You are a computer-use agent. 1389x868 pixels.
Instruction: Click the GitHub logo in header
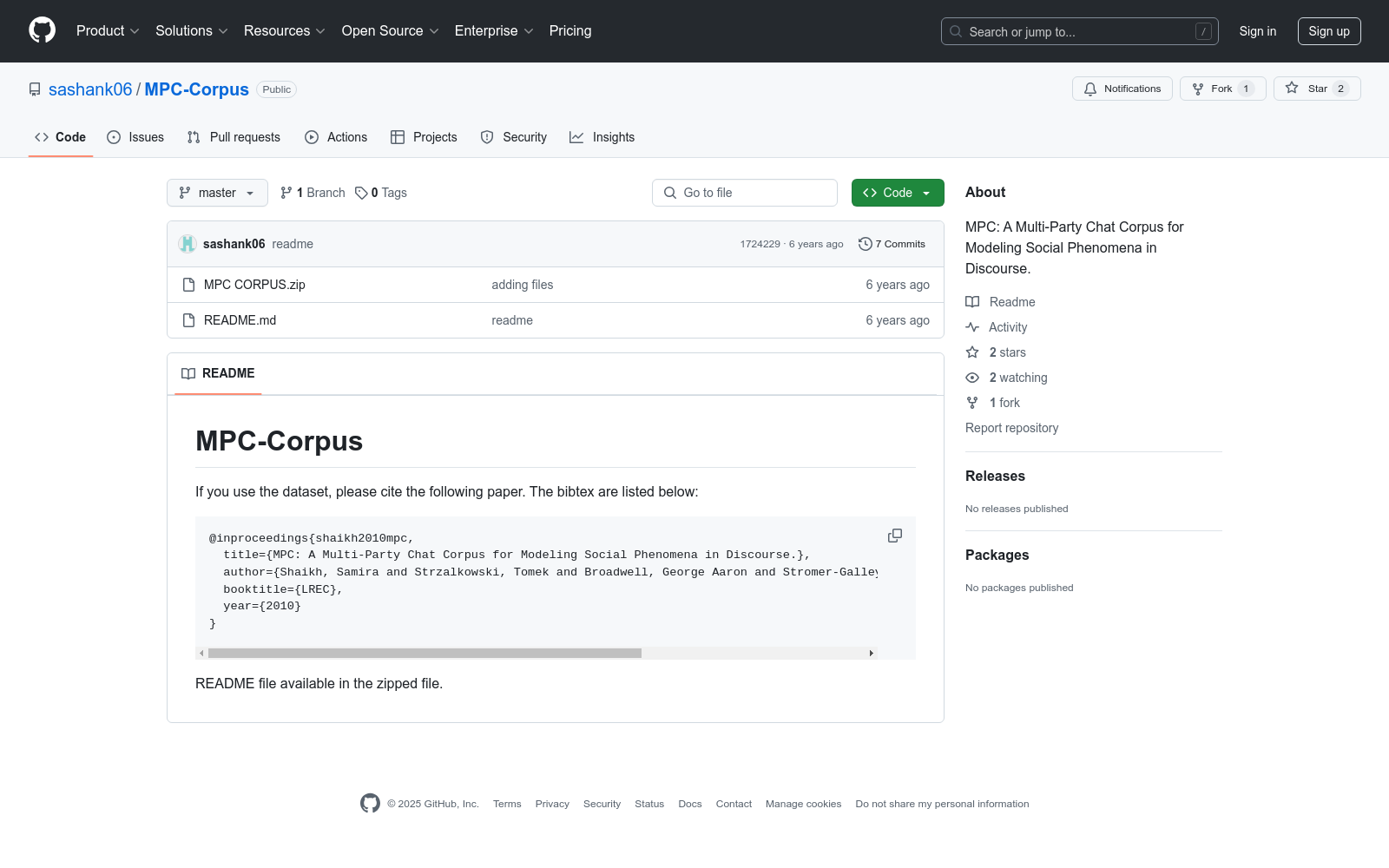42,30
